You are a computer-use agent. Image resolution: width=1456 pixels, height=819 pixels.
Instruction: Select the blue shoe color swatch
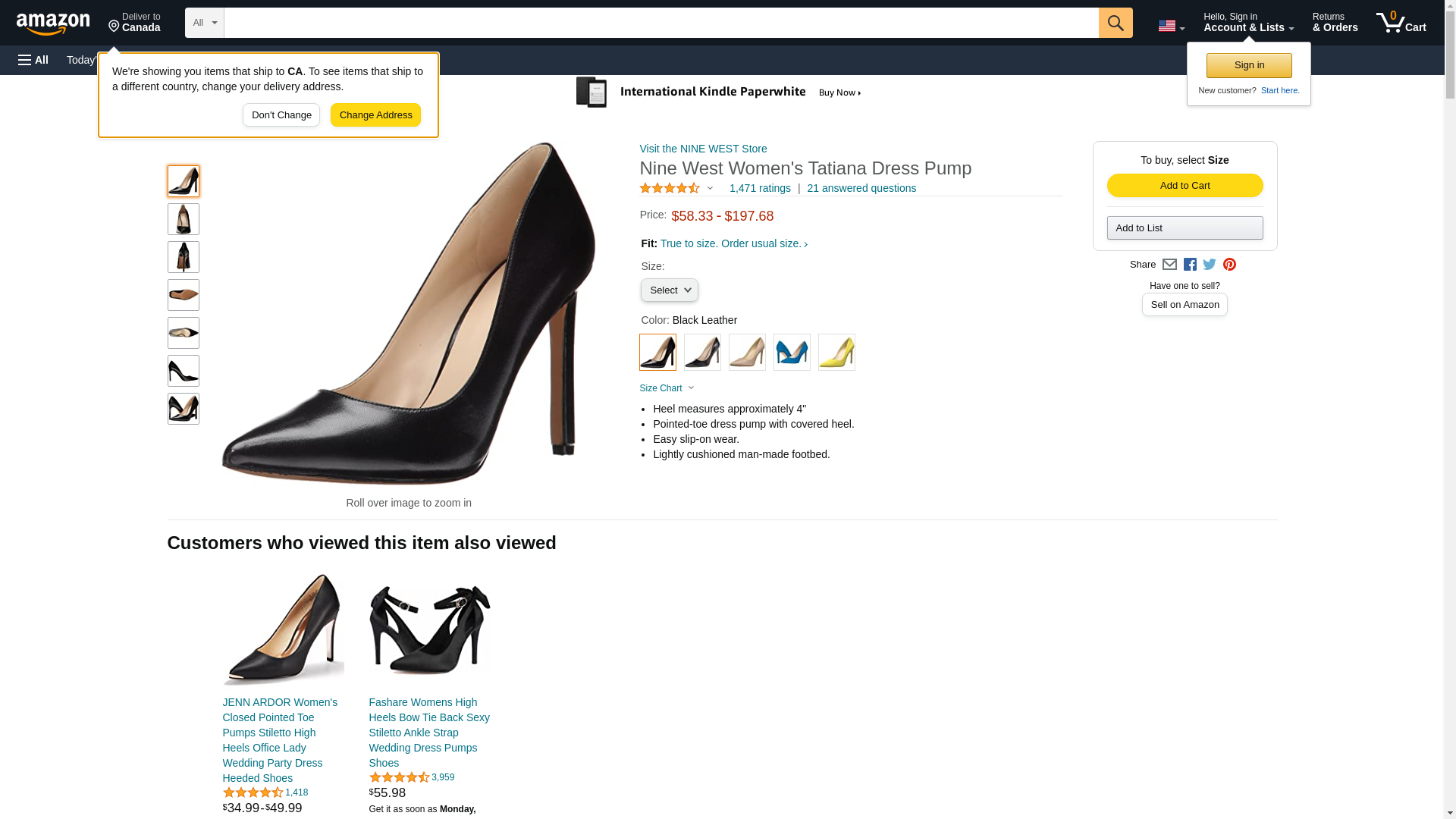point(792,353)
